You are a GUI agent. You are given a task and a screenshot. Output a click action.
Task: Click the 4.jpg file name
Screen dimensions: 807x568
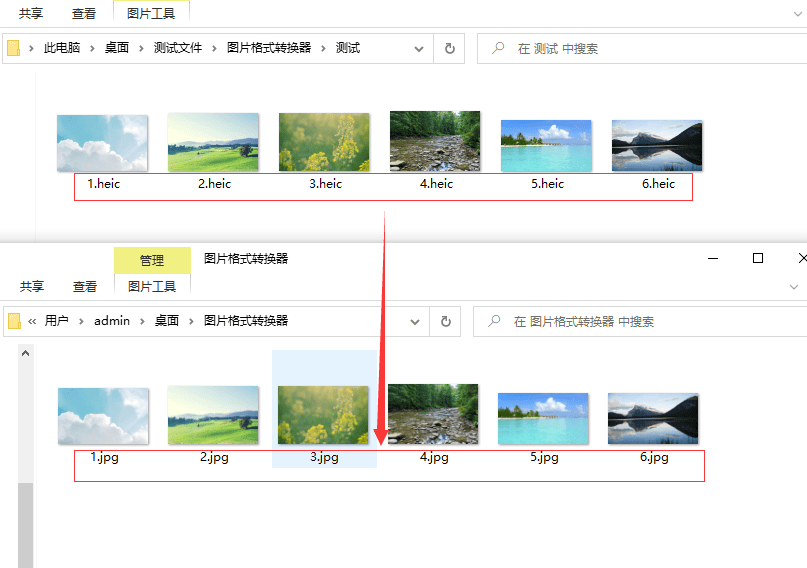[x=434, y=457]
